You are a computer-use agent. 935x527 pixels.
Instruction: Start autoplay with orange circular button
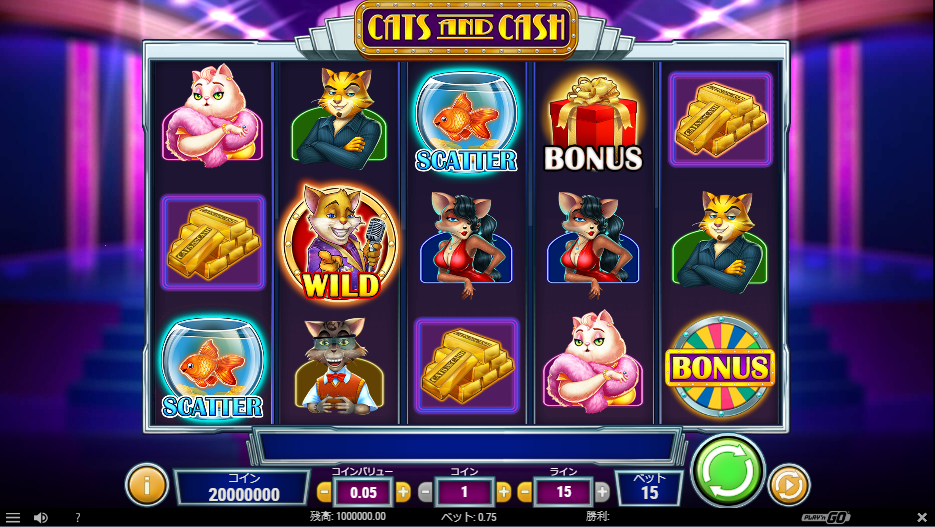coord(789,485)
